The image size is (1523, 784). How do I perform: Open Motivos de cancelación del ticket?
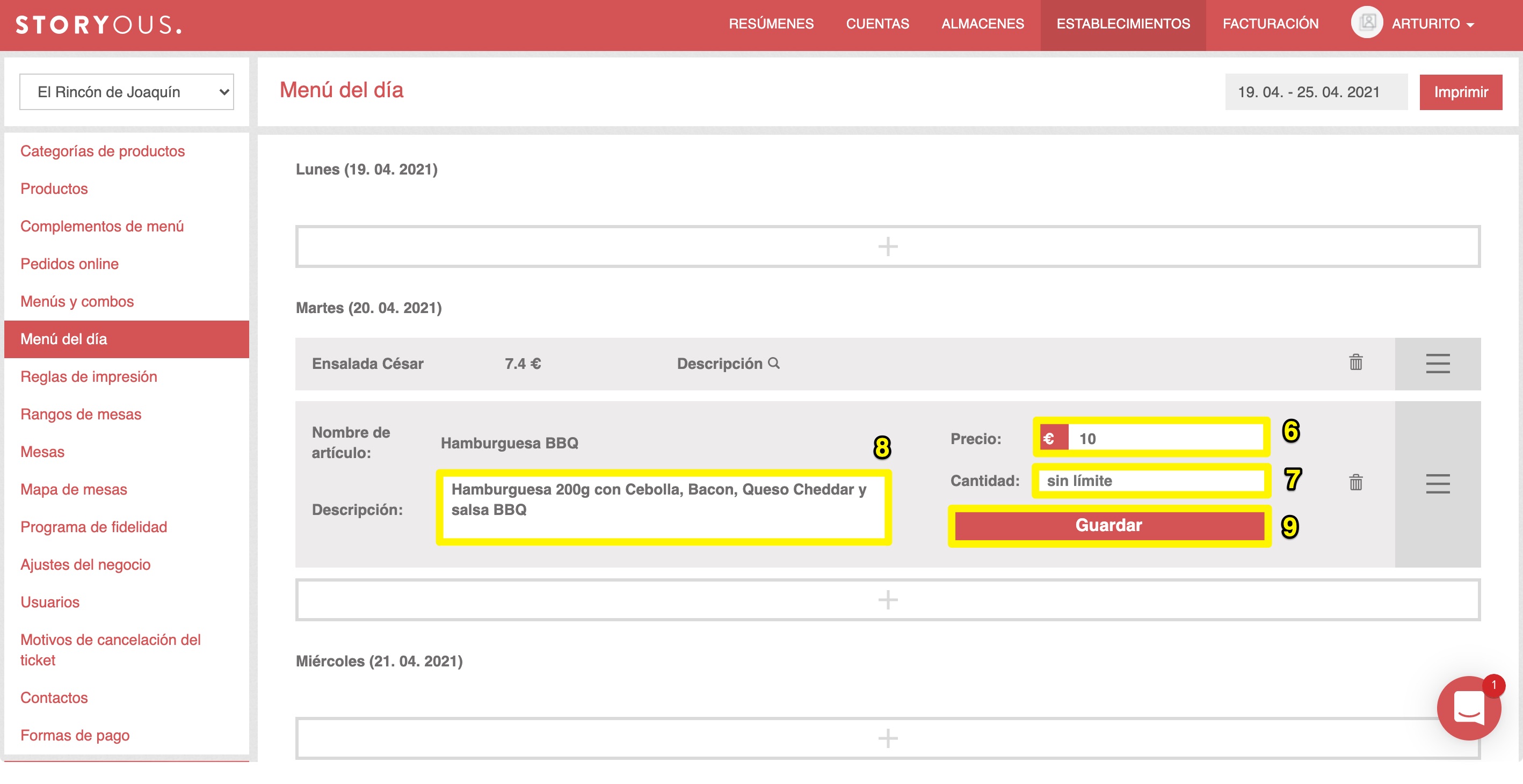111,649
